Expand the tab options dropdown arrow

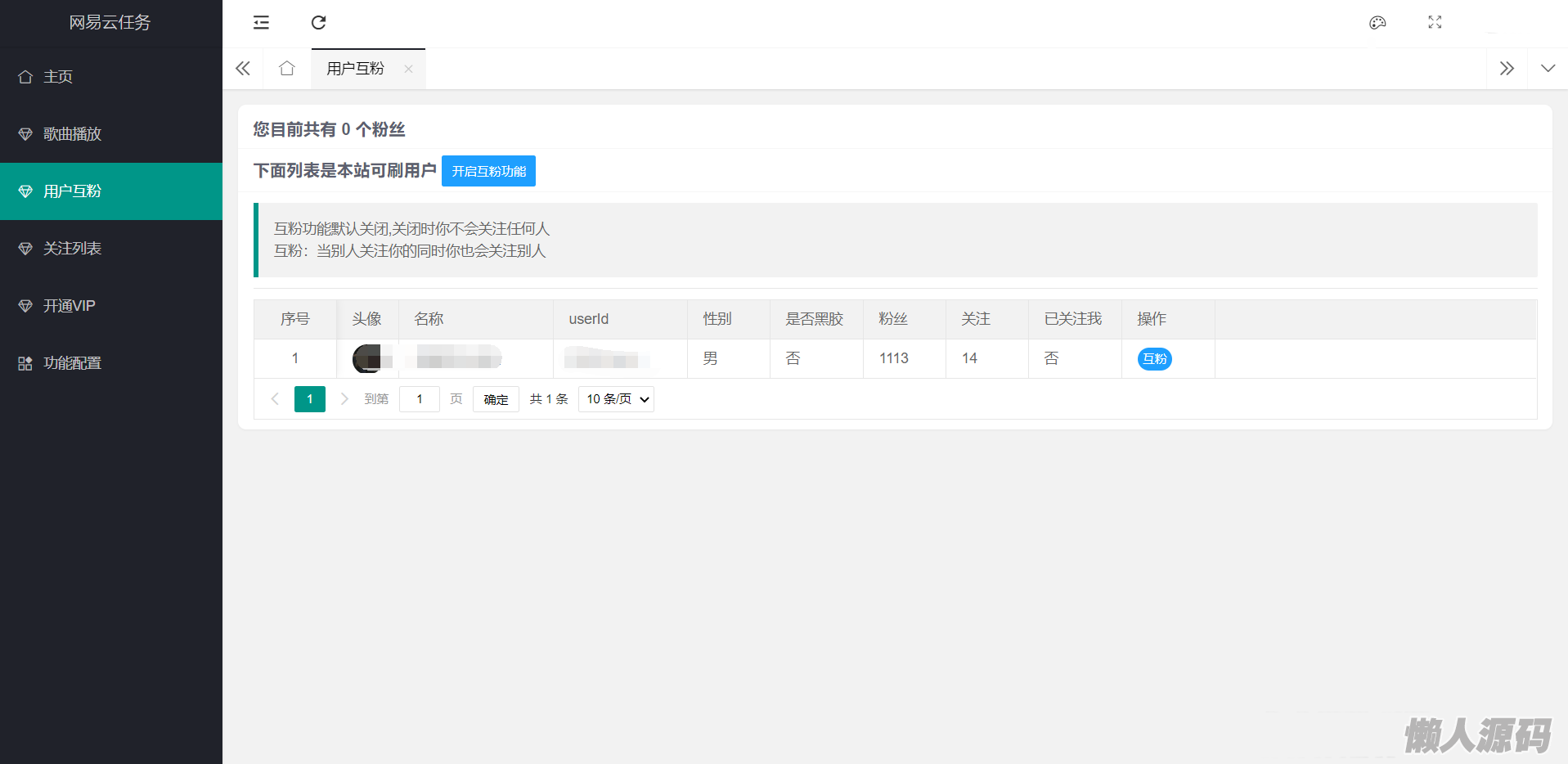[1548, 69]
